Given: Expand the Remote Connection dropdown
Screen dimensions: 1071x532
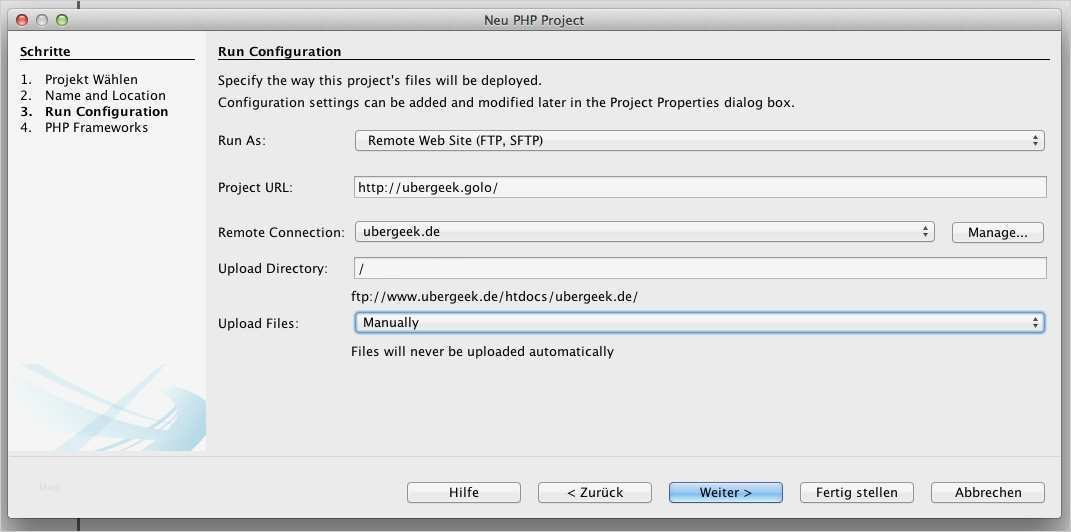Looking at the screenshot, I should (x=644, y=232).
